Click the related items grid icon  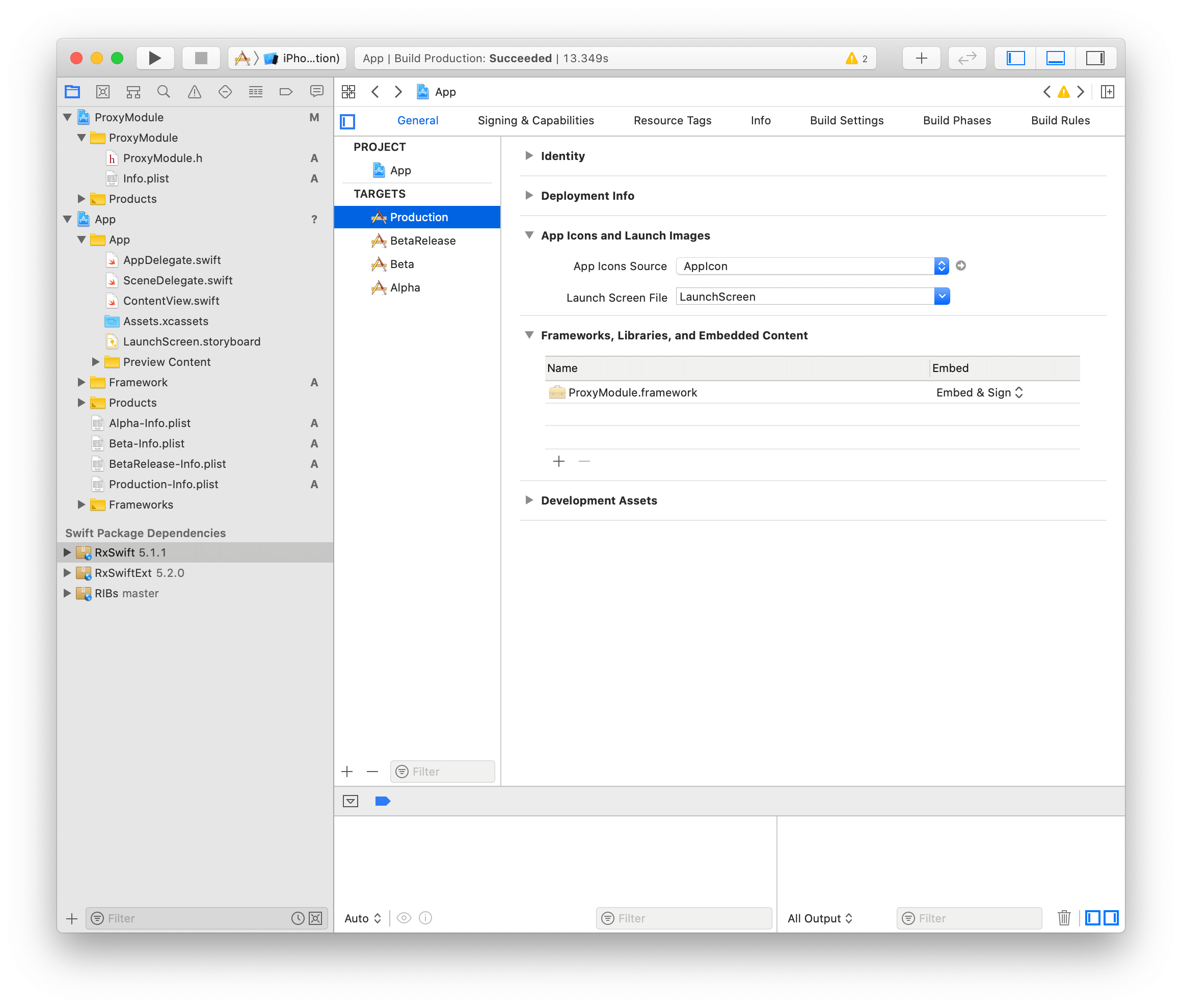click(x=348, y=92)
